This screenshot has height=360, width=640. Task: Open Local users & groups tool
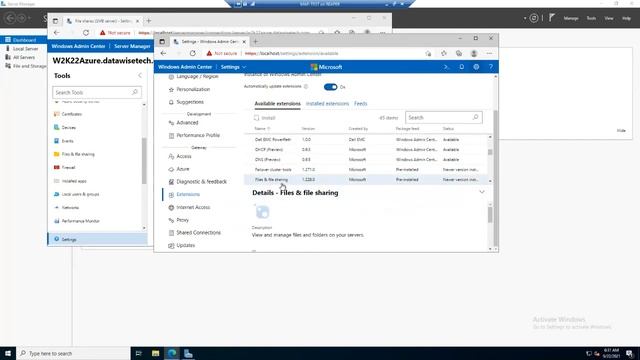pyautogui.click(x=80, y=194)
